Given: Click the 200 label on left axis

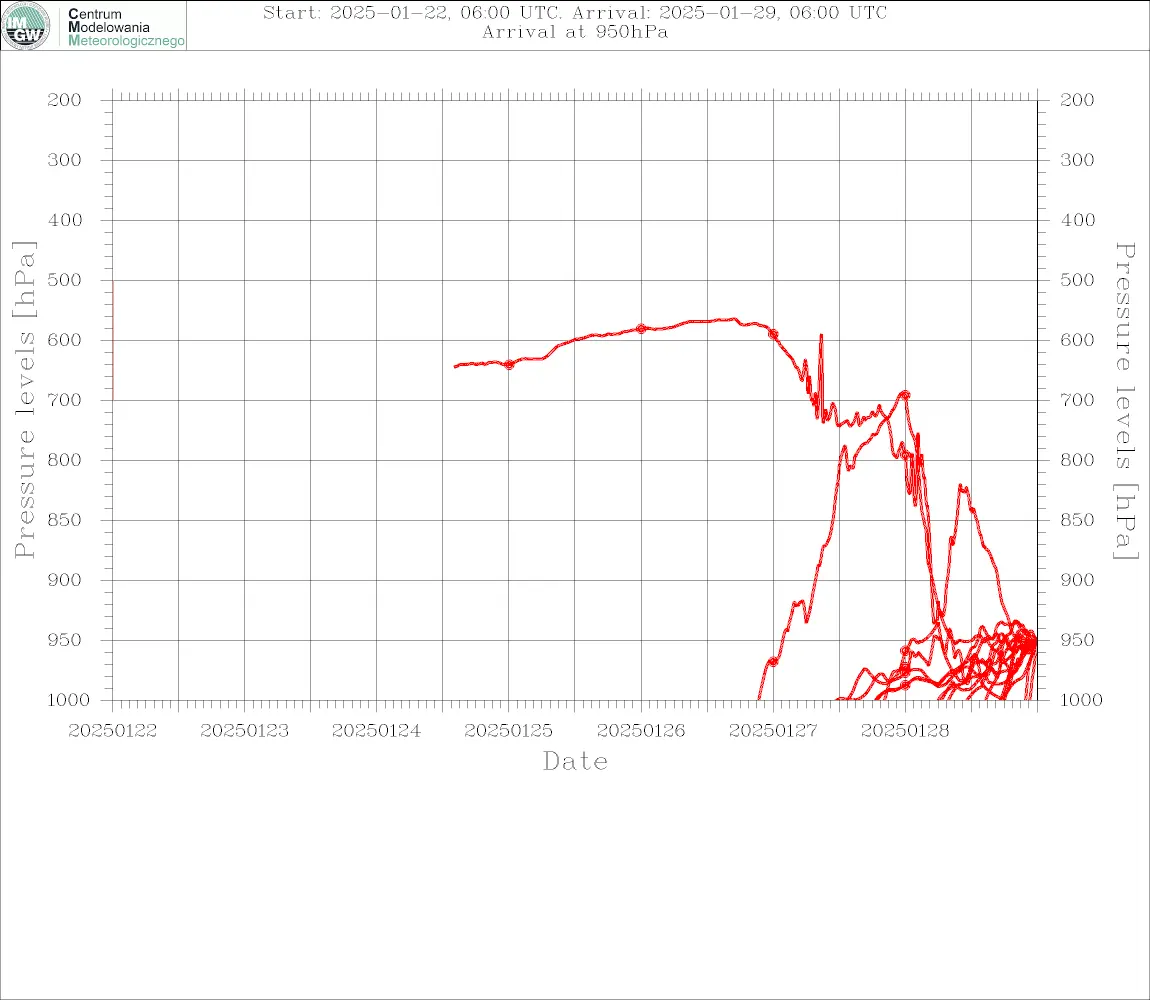Looking at the screenshot, I should 65,100.
